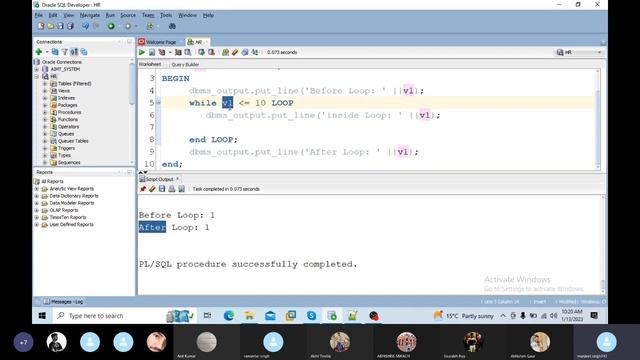Image resolution: width=640 pixels, height=360 pixels.
Task: Select the Worksheet tab
Action: coord(150,64)
